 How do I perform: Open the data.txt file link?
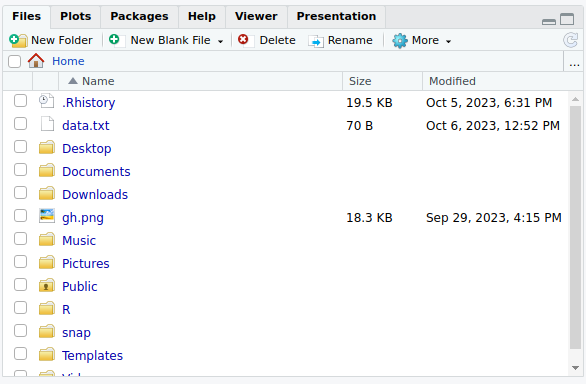(86, 126)
